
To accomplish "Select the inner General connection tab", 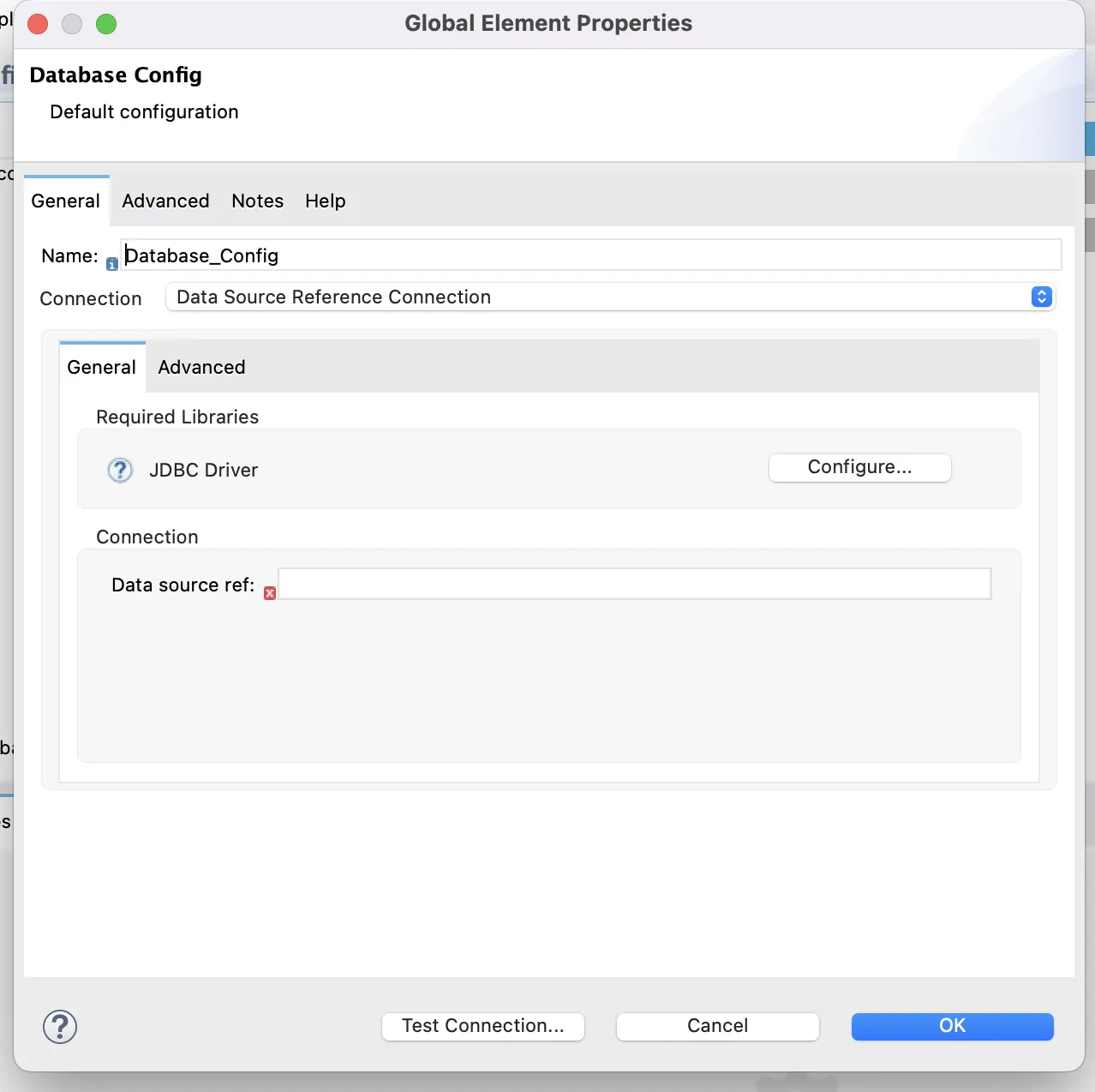I will click(102, 367).
